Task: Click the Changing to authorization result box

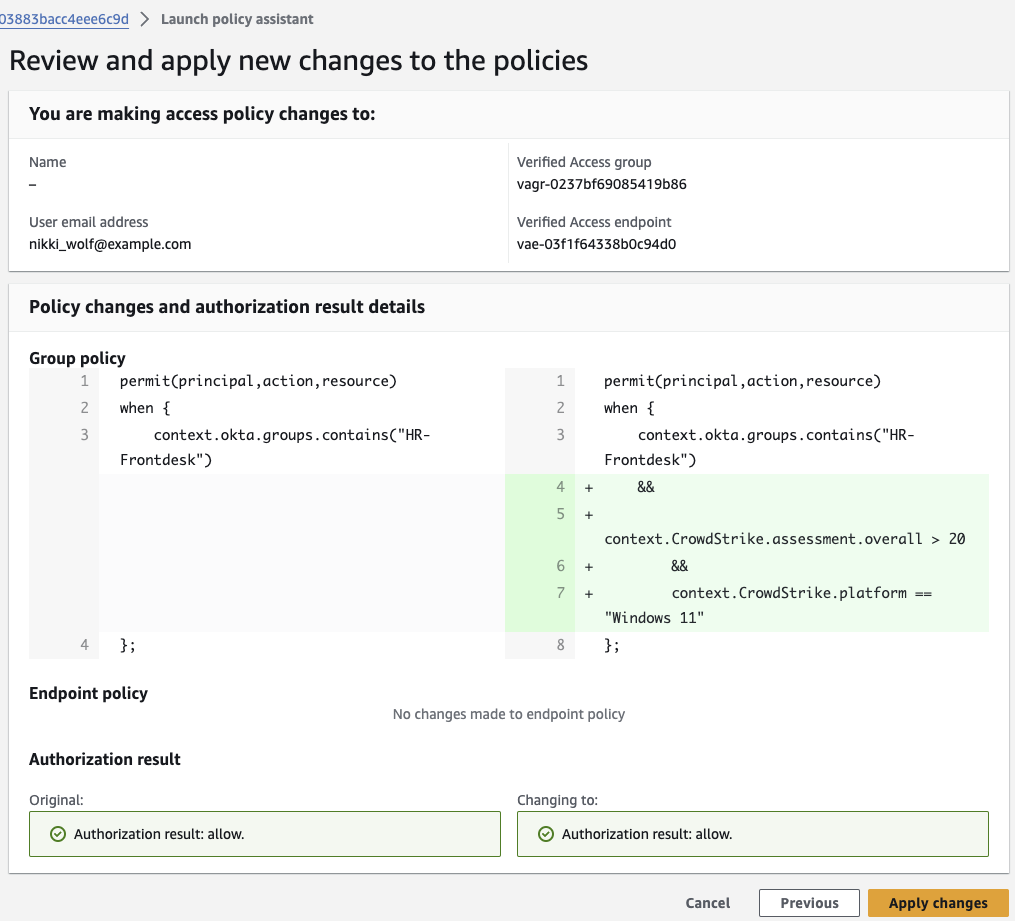Action: point(752,833)
